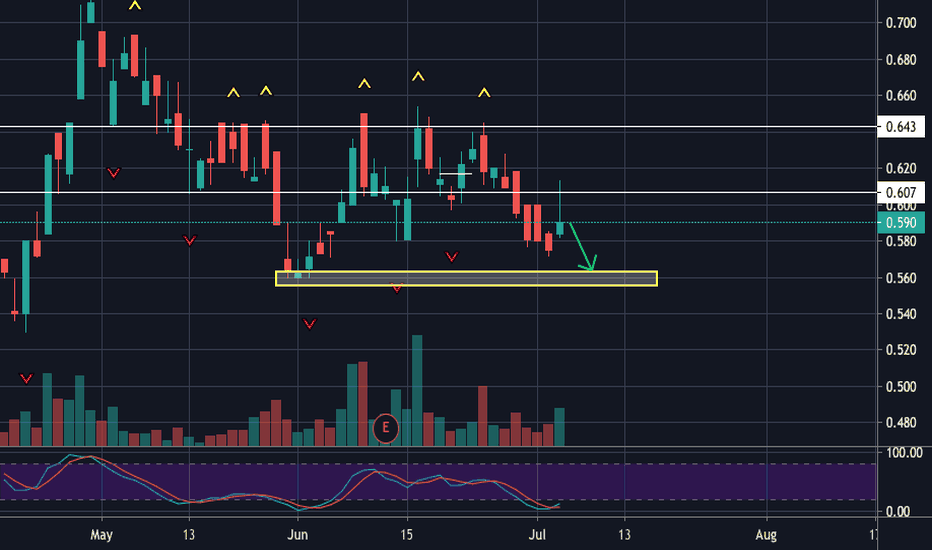The width and height of the screenshot is (932, 550).
Task: Click the 0.660 price axis value
Action: click(x=900, y=96)
